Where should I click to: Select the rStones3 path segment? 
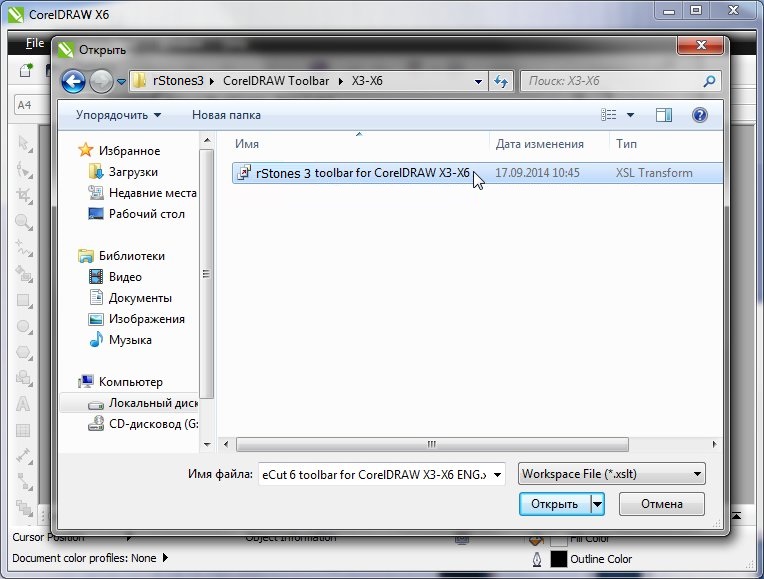178,81
